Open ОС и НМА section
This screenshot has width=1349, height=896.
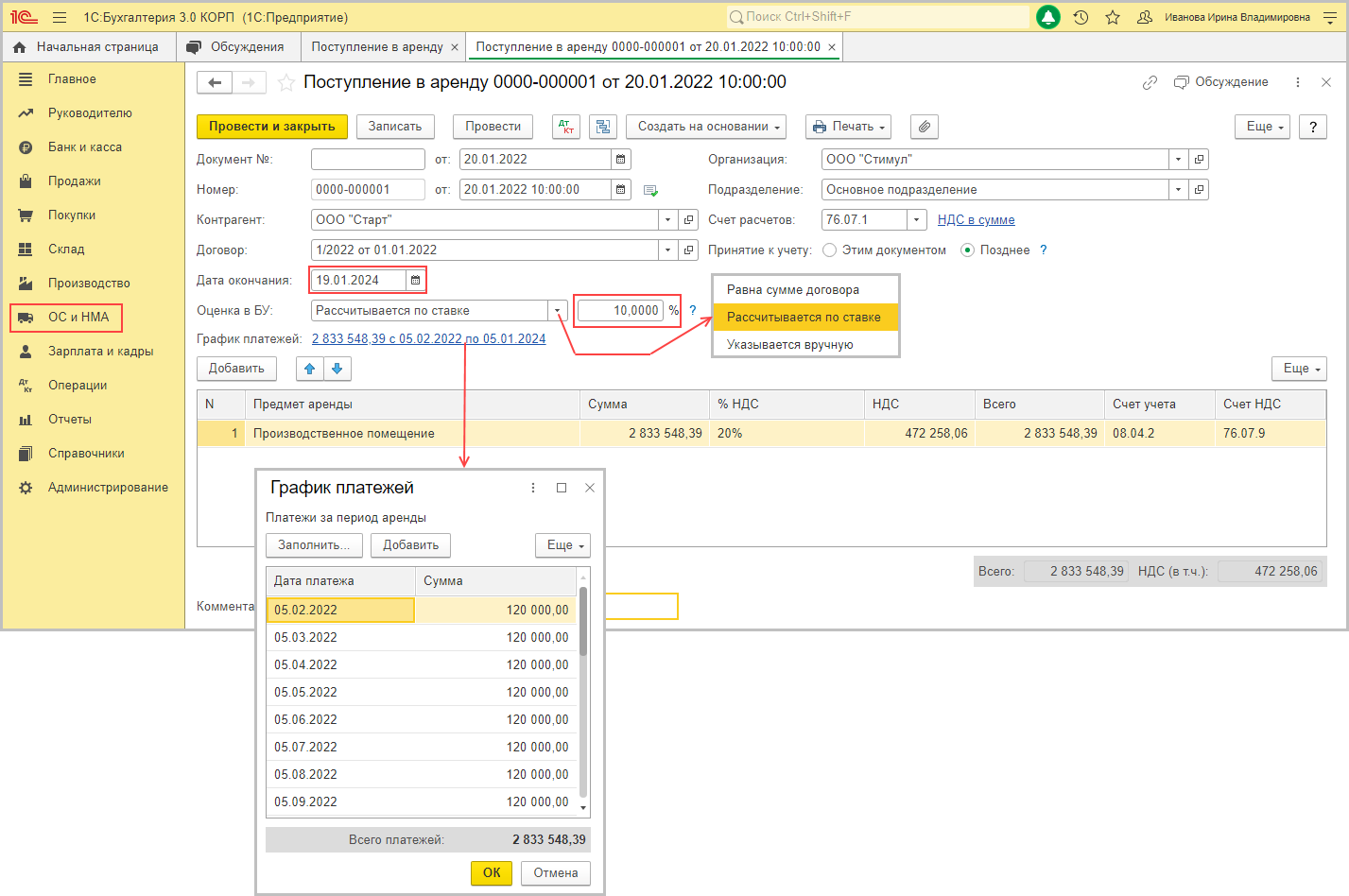[66, 318]
